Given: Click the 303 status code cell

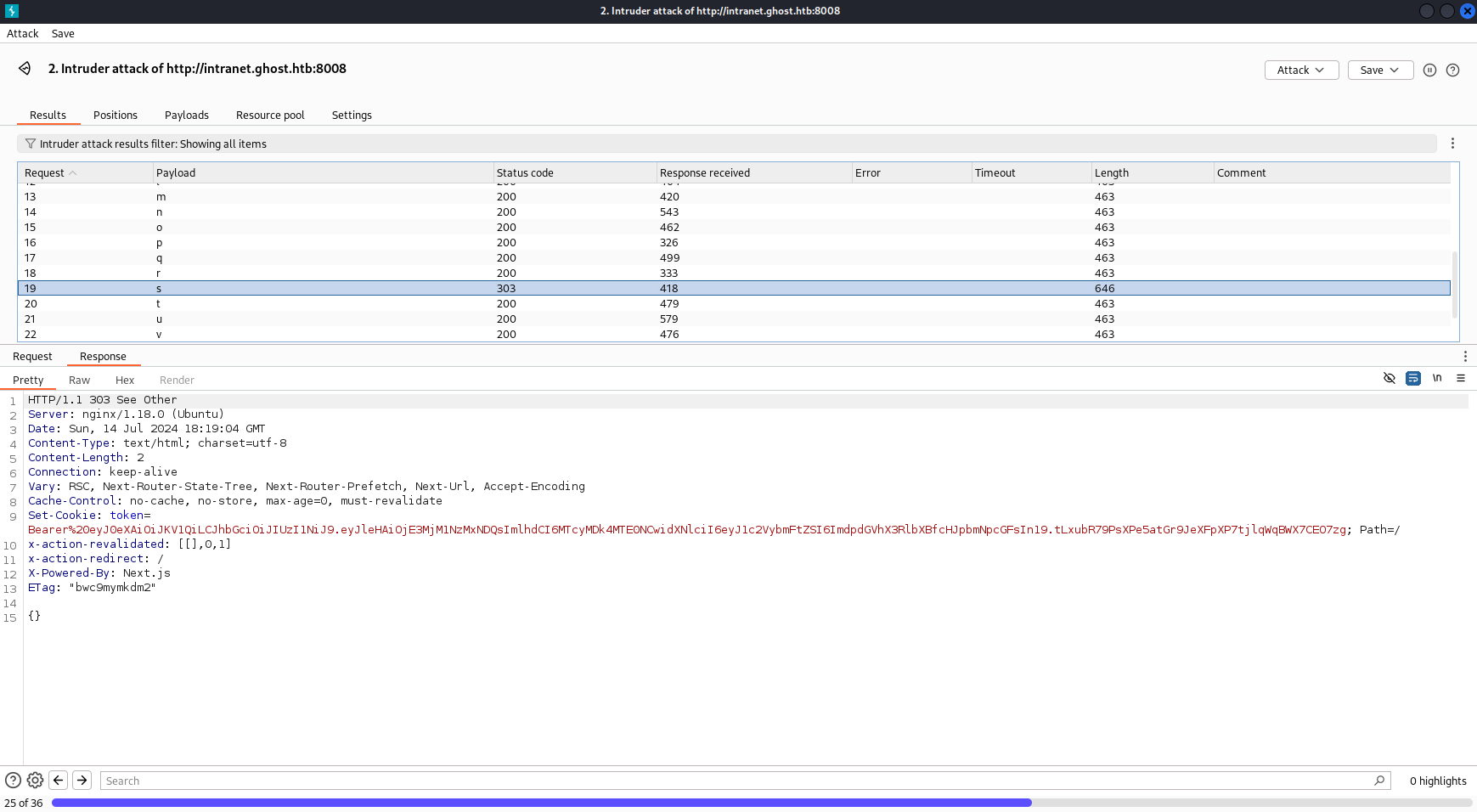Looking at the screenshot, I should [506, 289].
